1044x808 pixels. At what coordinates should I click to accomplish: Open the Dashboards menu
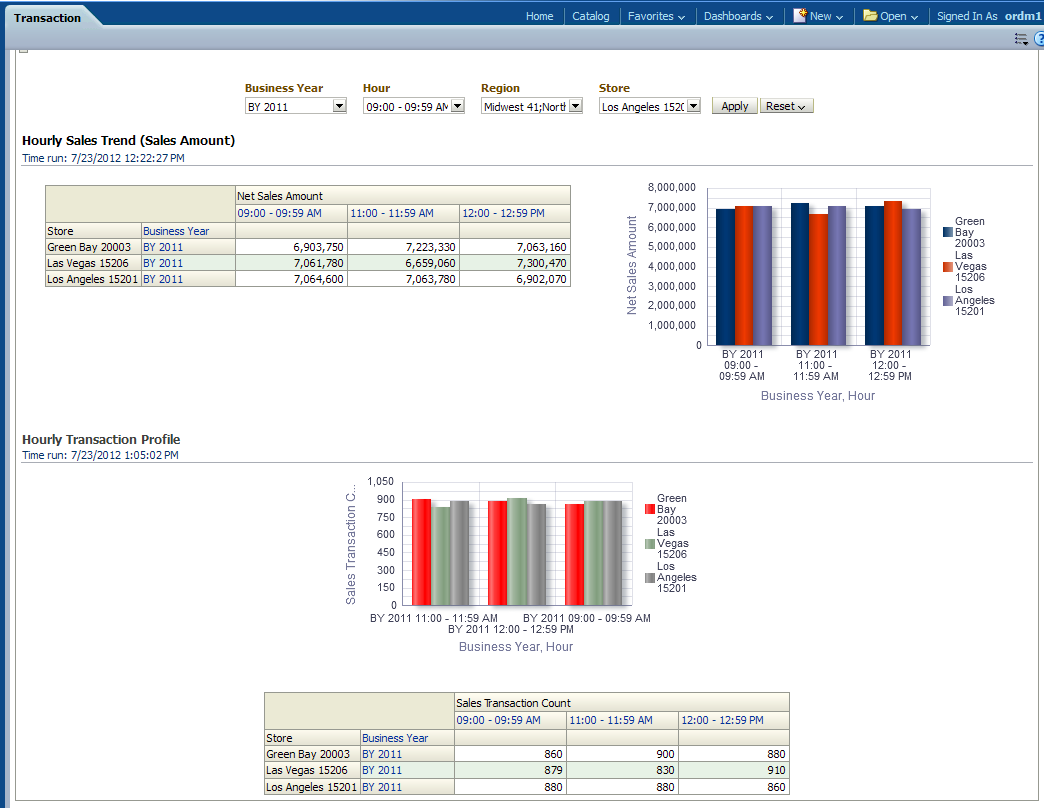[738, 16]
